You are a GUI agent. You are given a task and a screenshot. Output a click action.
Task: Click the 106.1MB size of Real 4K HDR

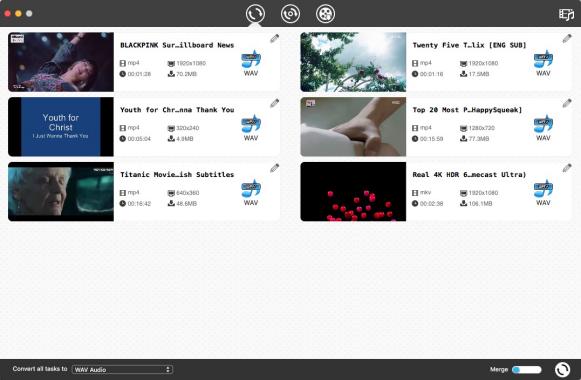click(x=480, y=204)
